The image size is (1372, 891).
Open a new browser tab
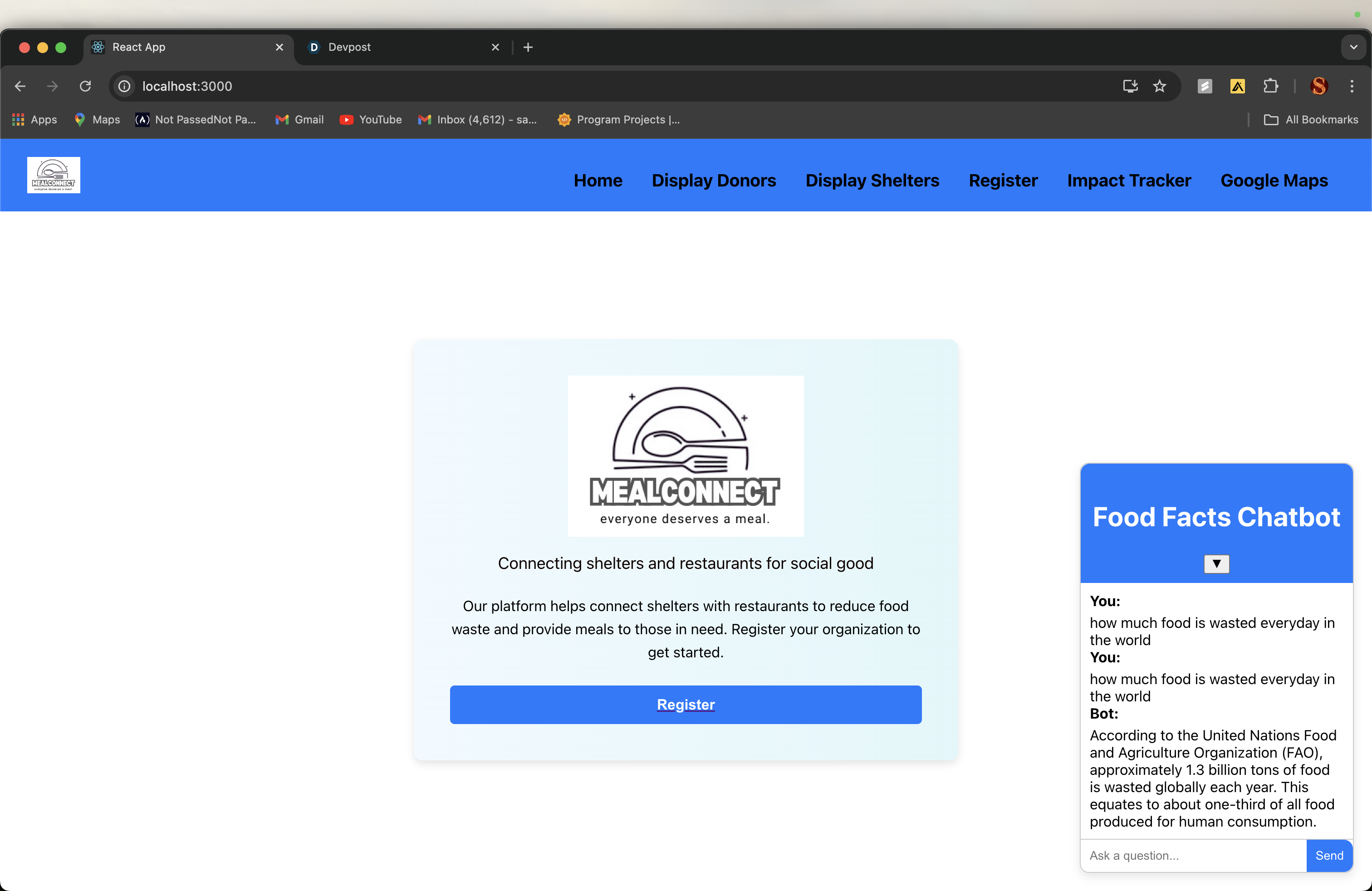[x=528, y=47]
